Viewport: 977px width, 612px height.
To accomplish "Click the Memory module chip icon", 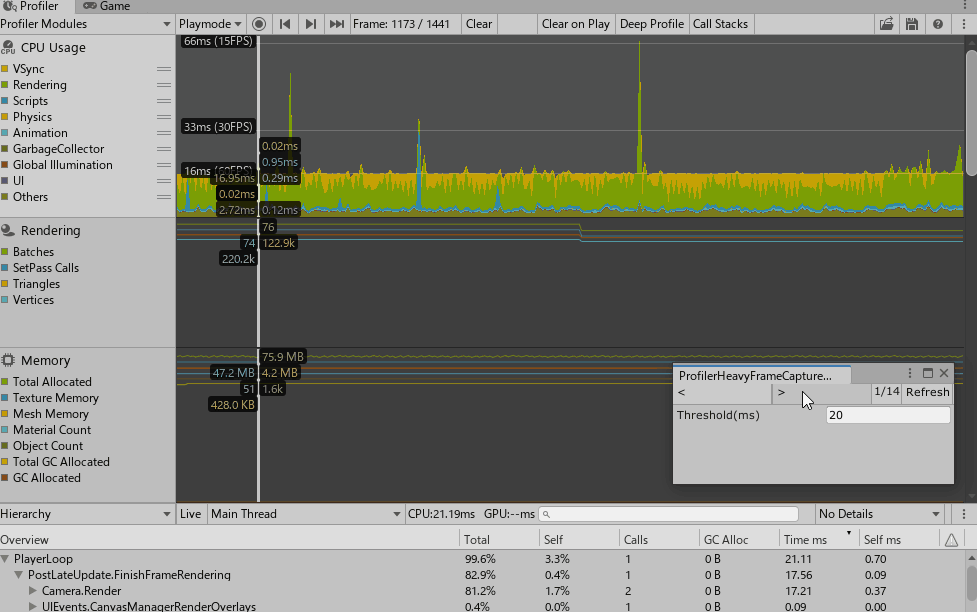I will point(8,360).
